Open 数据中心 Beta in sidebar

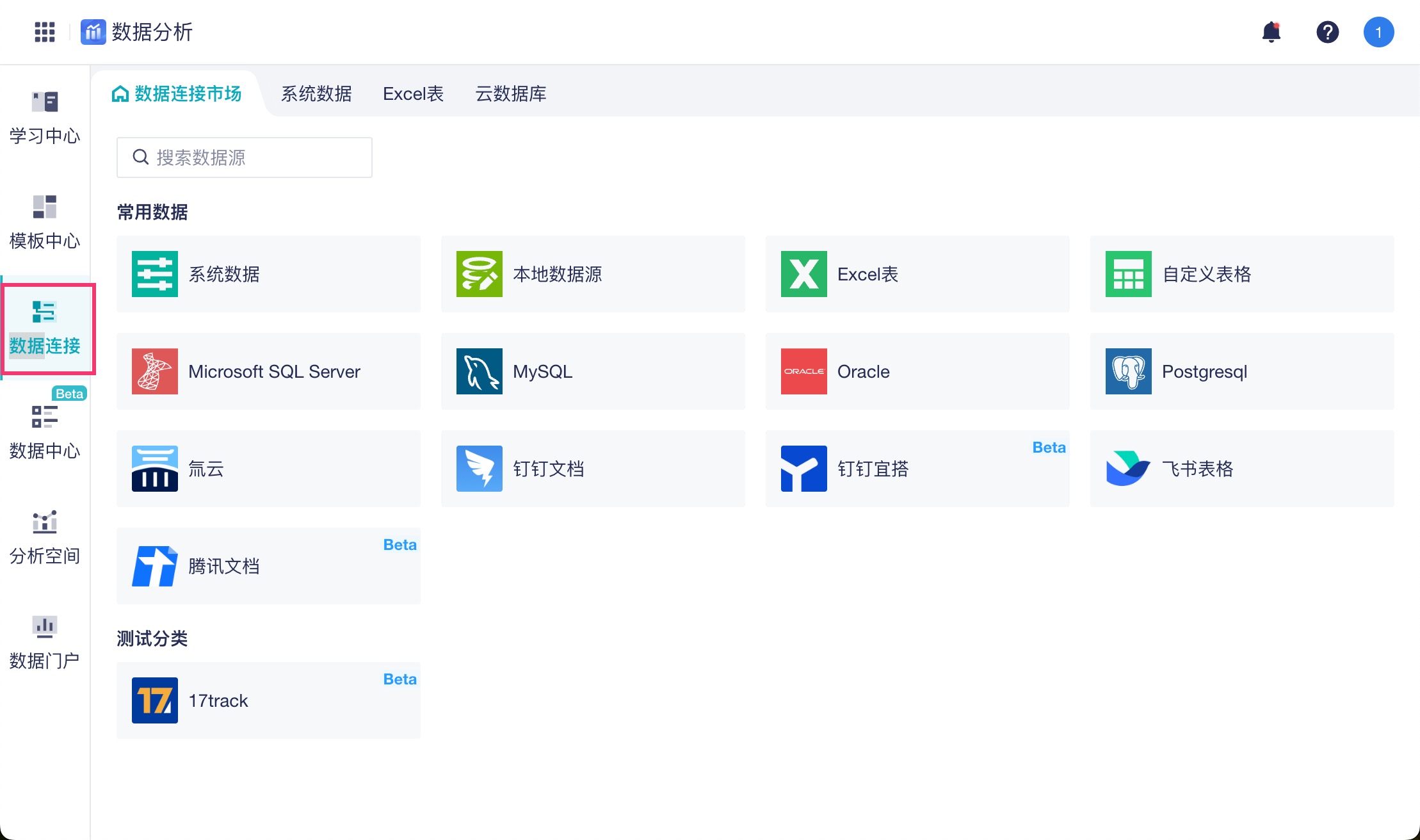[45, 433]
